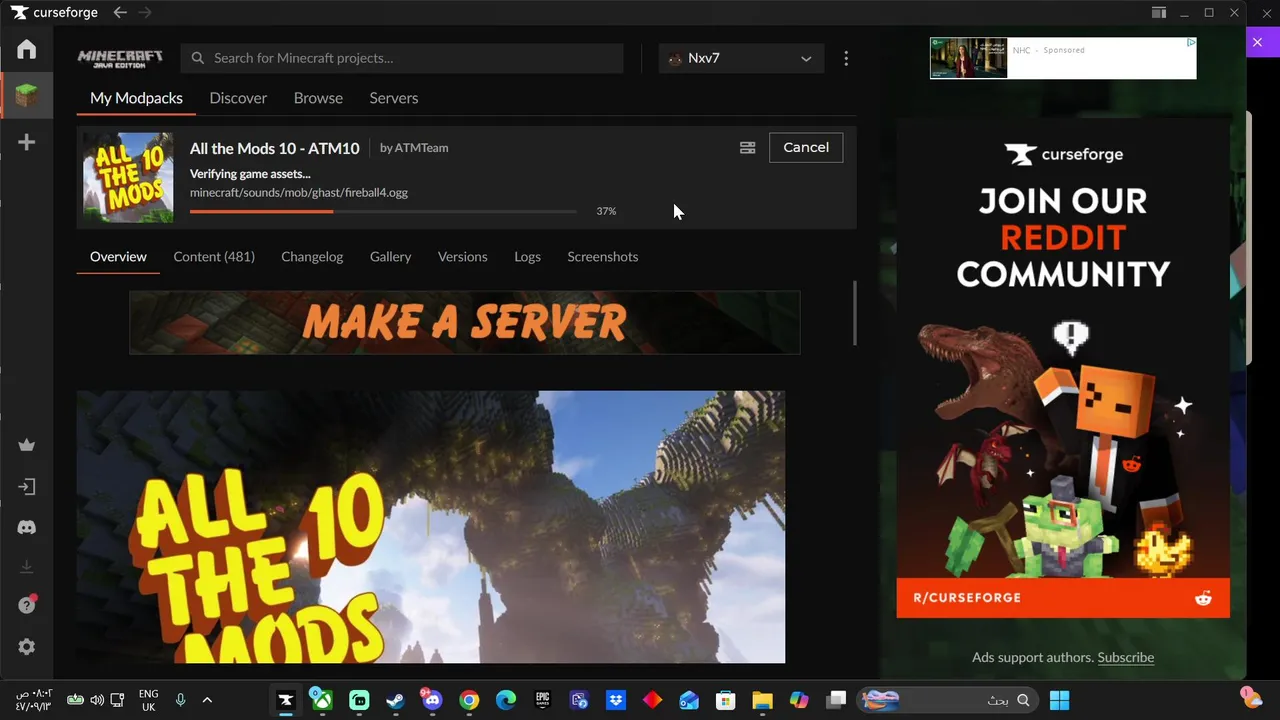Screen dimensions: 1280x720
Task: Click the All the Mods 10 thumbnail
Action: pyautogui.click(x=127, y=177)
